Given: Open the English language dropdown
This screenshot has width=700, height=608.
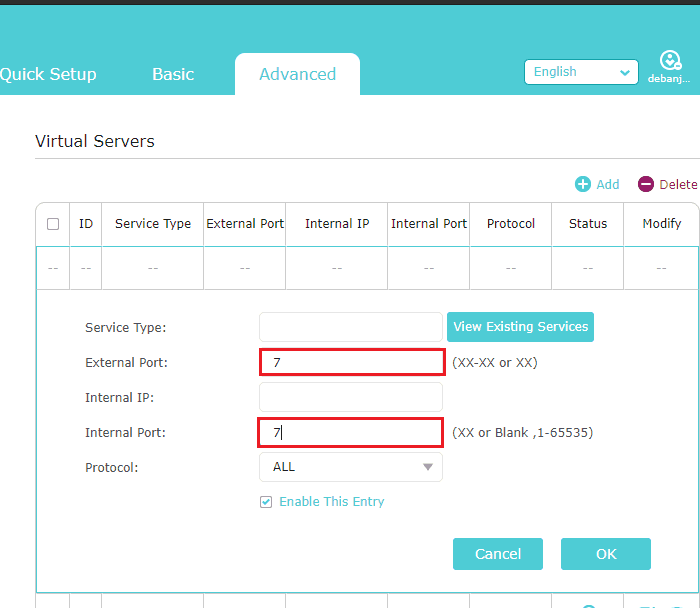Looking at the screenshot, I should click(x=581, y=72).
